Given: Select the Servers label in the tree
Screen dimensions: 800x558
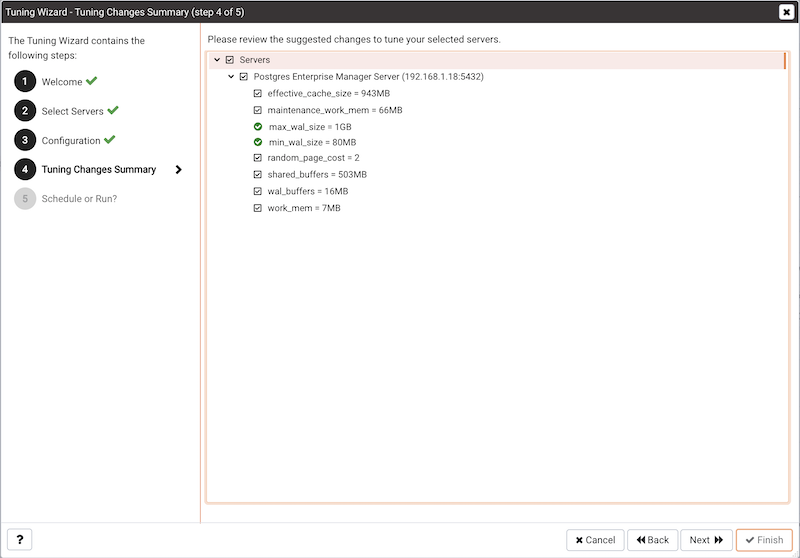Looking at the screenshot, I should (255, 60).
